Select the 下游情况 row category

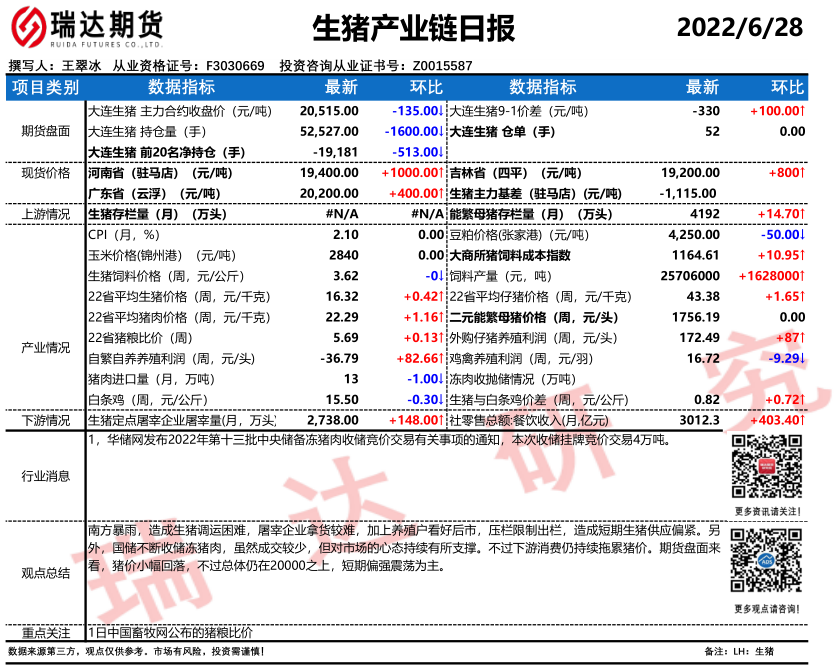45,420
